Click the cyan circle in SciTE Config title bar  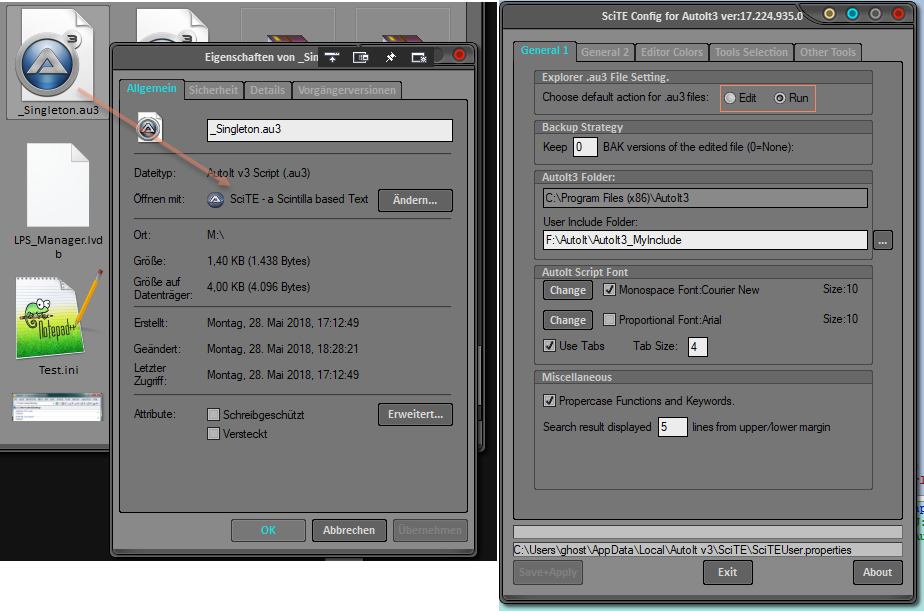coord(852,14)
